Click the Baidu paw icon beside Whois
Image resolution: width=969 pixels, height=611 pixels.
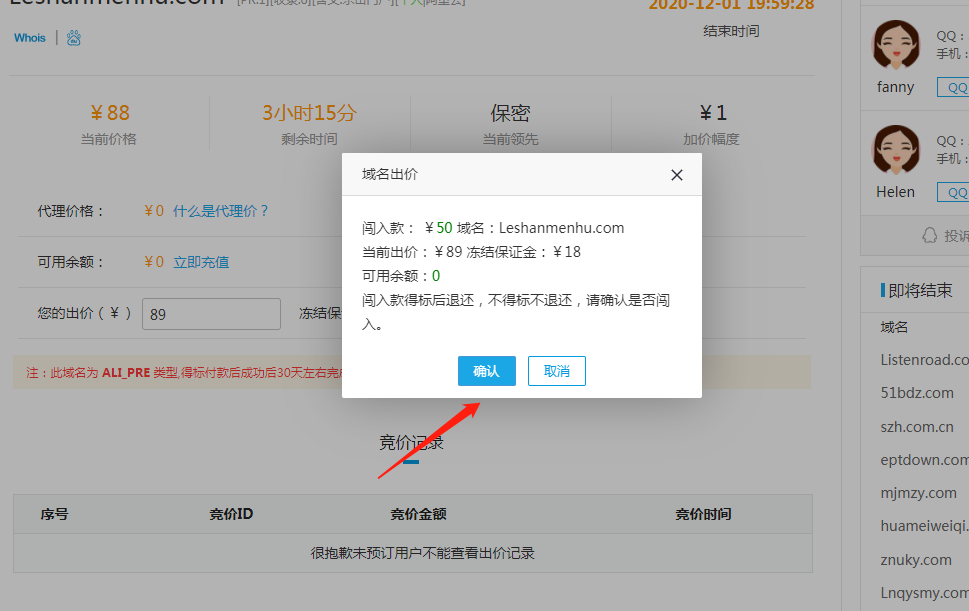[x=74, y=38]
